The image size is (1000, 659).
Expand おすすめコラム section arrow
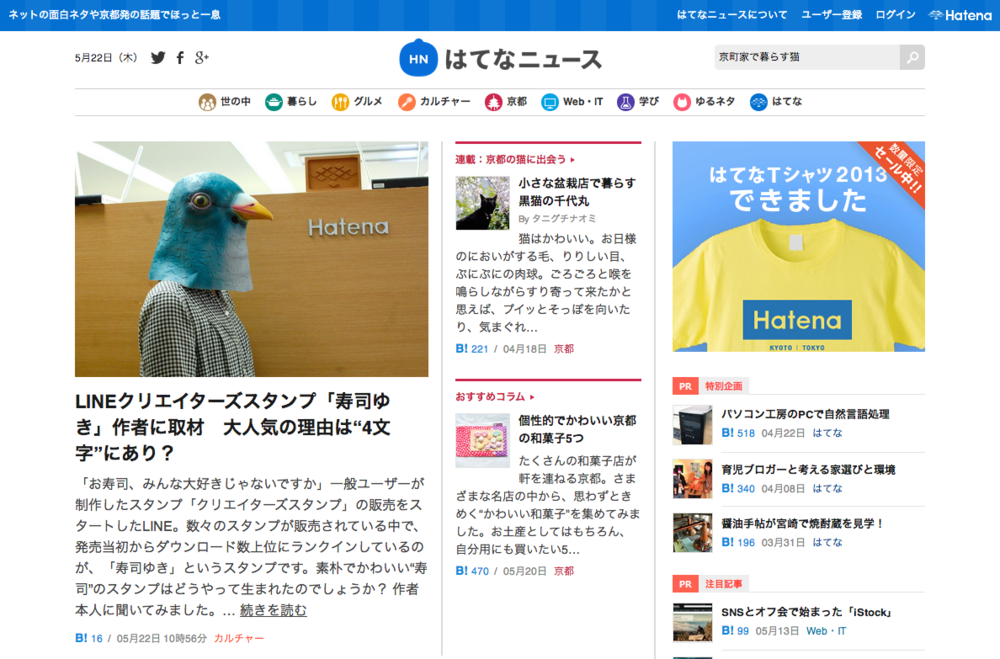tap(532, 397)
